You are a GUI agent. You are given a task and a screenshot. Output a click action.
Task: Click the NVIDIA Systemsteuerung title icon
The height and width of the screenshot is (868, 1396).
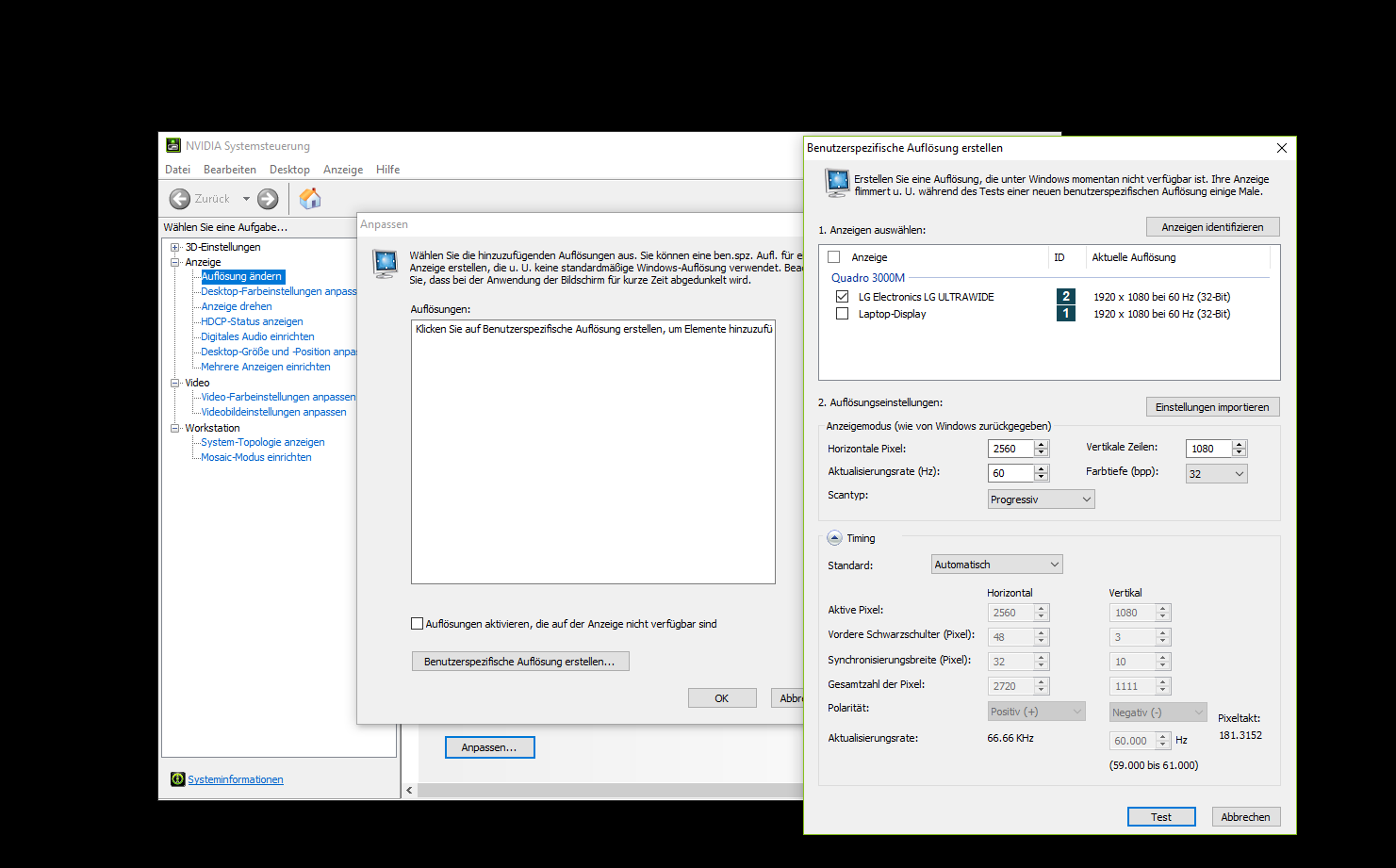pos(173,145)
